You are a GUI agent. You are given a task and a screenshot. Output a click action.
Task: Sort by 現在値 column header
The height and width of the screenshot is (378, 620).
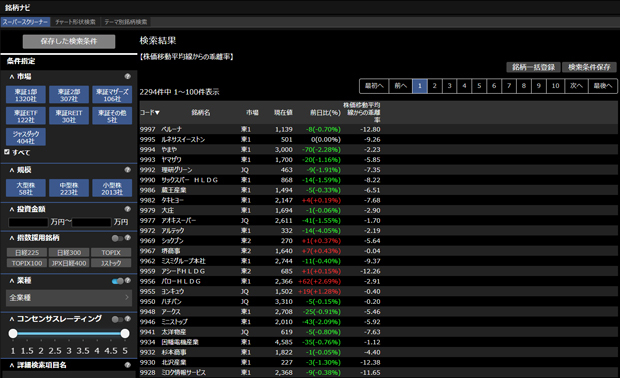283,113
